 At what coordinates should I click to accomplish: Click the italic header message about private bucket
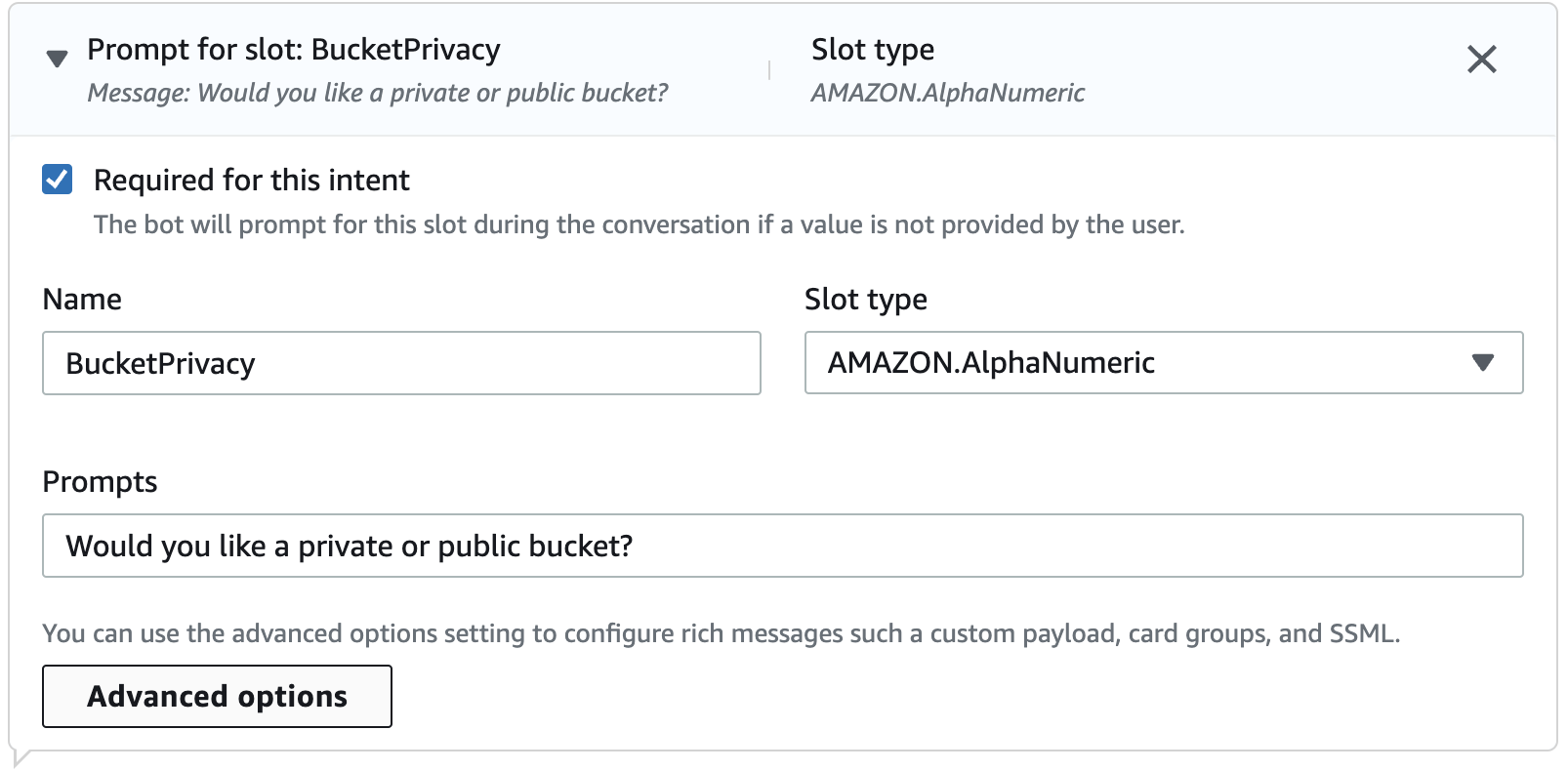pos(377,93)
